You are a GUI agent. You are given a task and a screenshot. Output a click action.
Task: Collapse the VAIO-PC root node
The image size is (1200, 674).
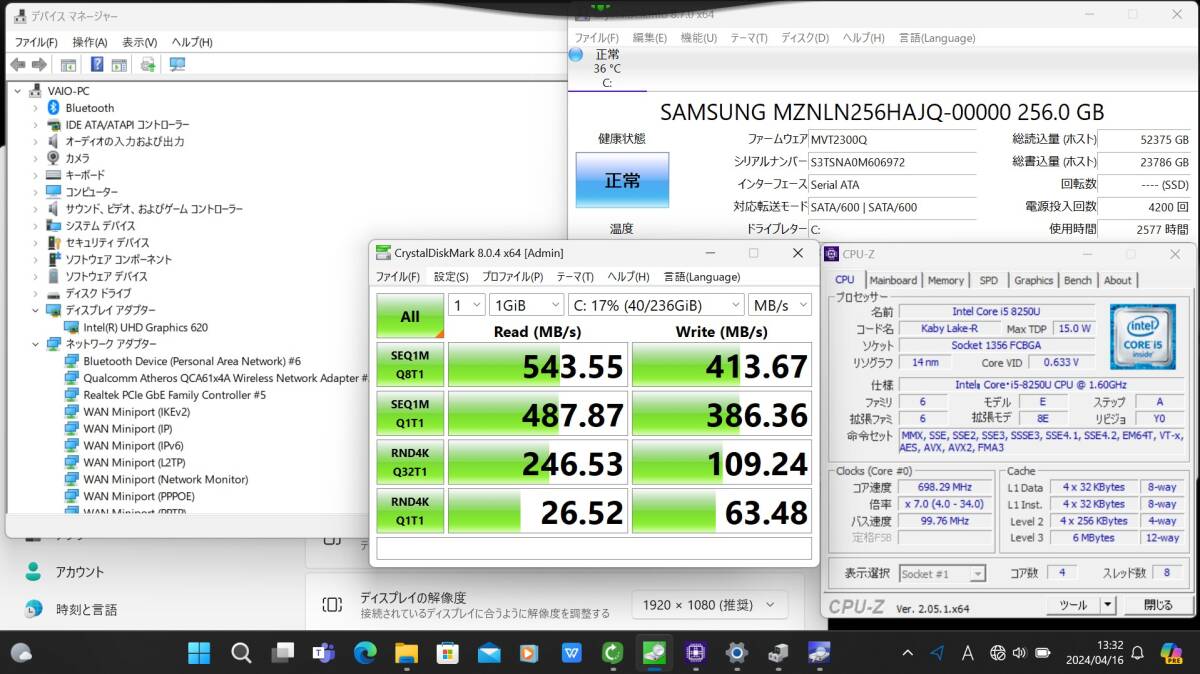point(17,91)
